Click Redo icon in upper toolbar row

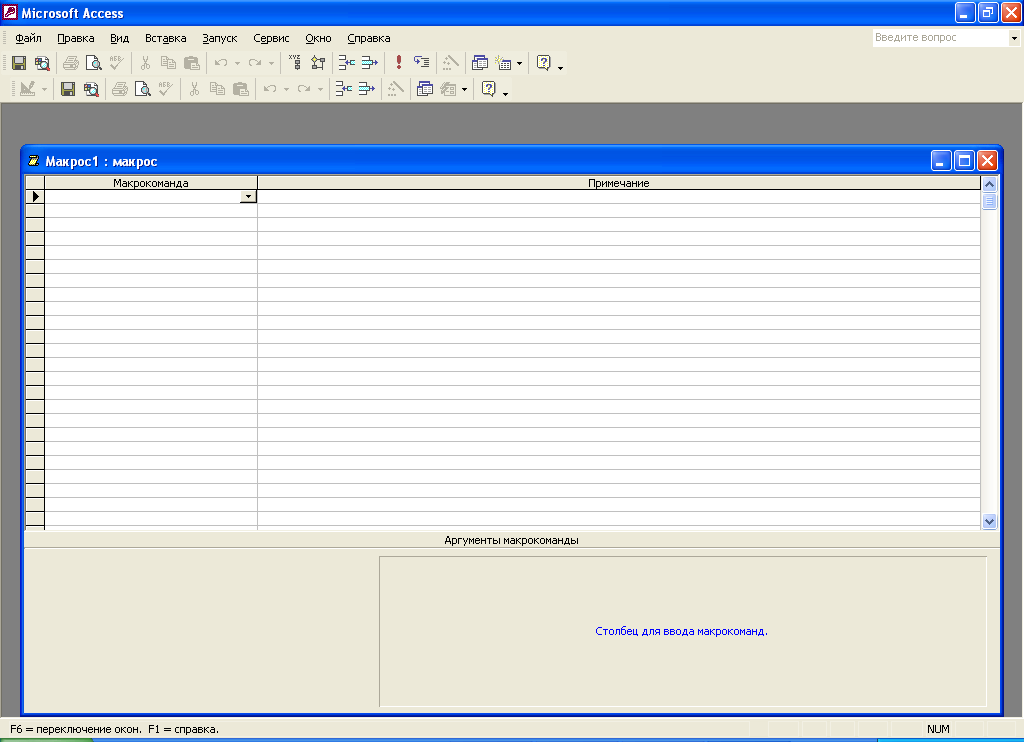(255, 63)
